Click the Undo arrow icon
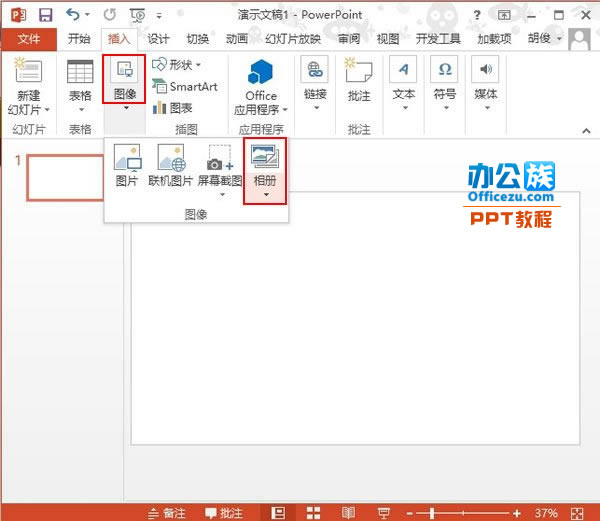Viewport: 600px width, 521px height. (73, 15)
